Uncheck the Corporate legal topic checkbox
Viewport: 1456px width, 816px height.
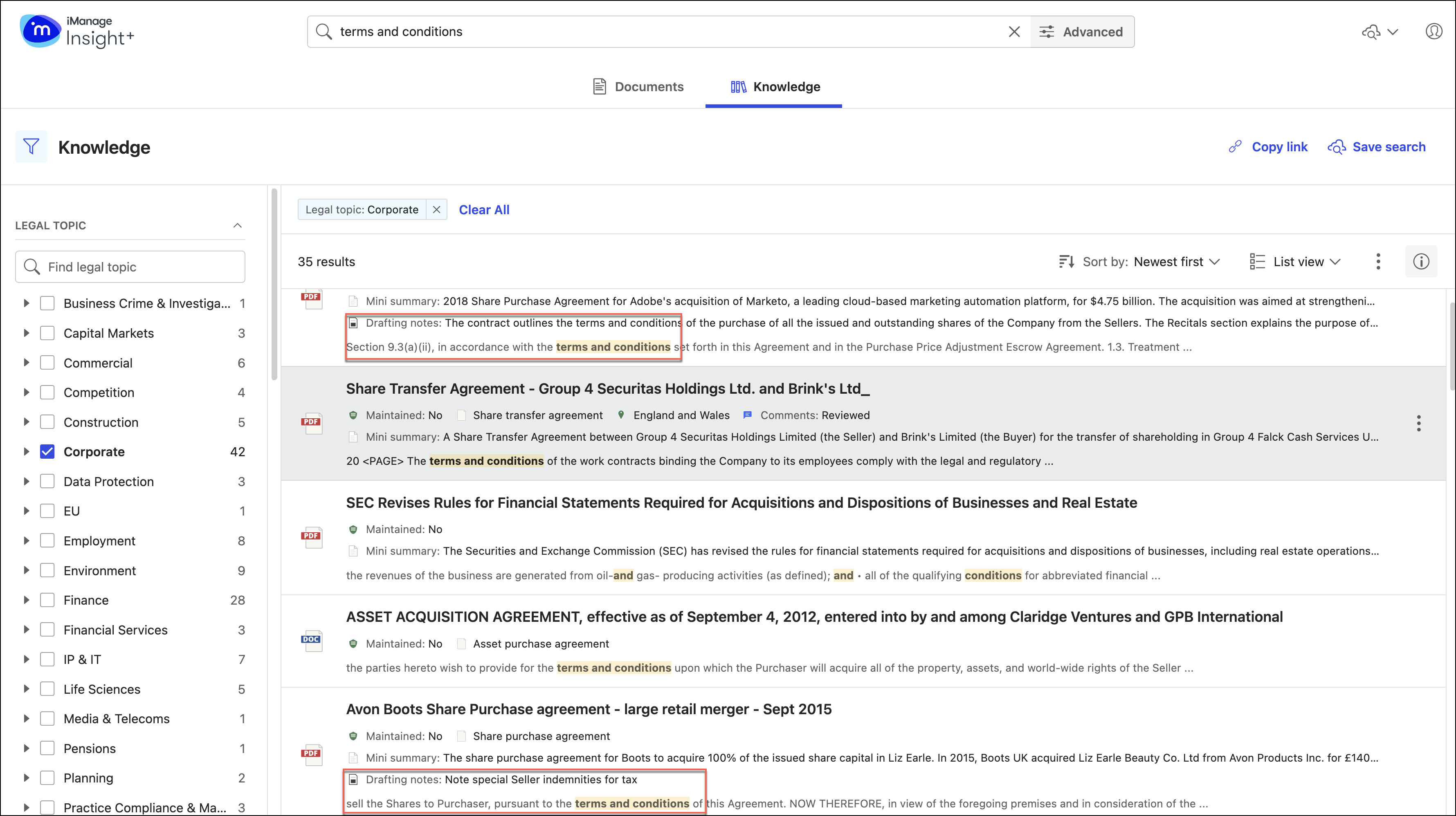coord(47,451)
